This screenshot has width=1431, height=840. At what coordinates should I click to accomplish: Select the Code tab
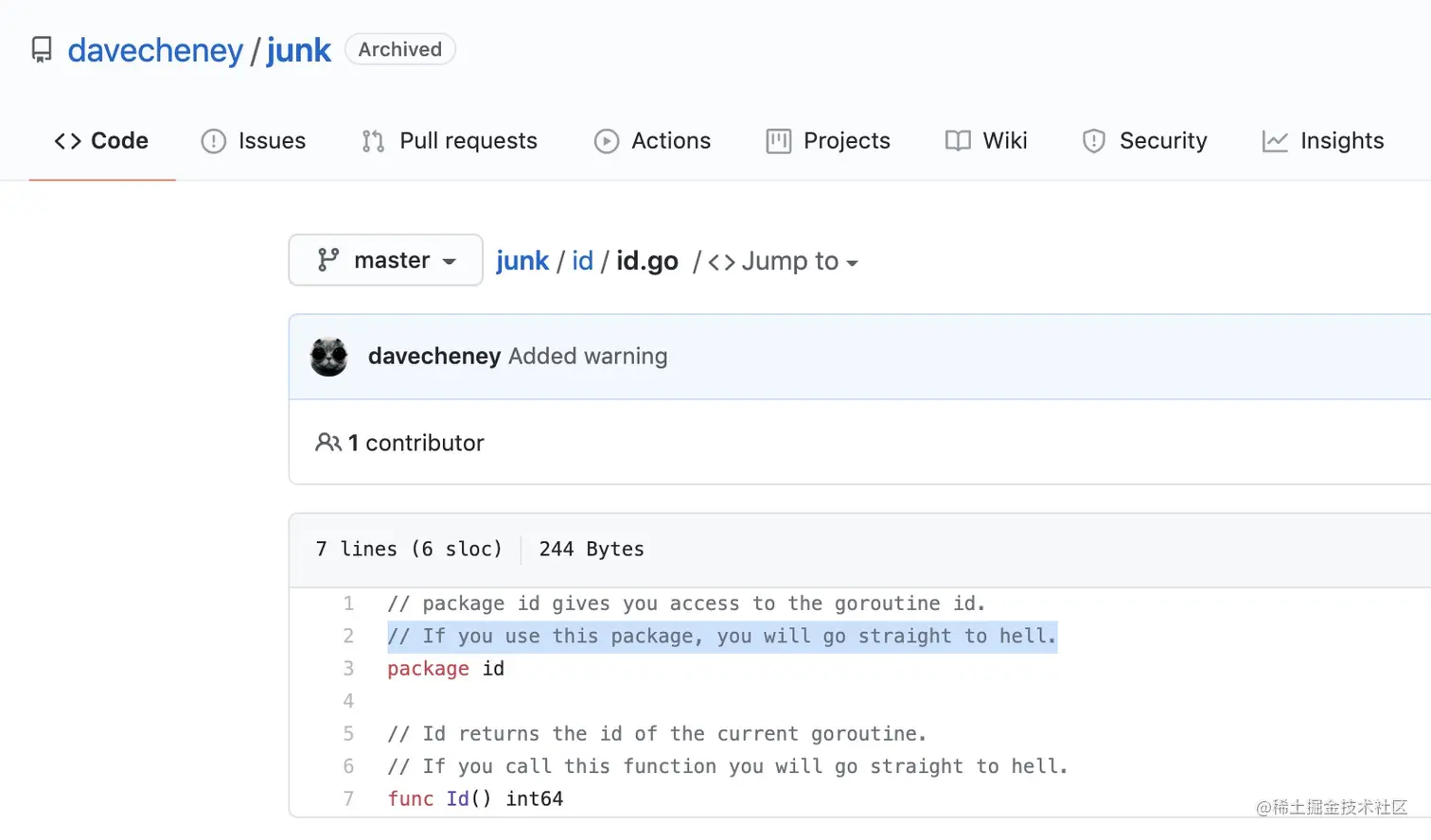[x=101, y=141]
